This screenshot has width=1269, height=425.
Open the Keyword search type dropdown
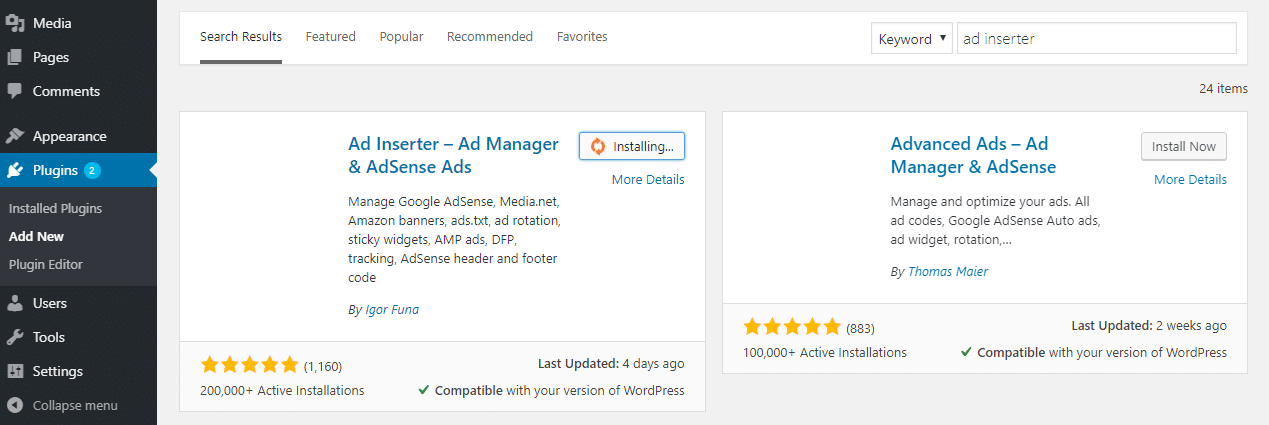pyautogui.click(x=911, y=39)
